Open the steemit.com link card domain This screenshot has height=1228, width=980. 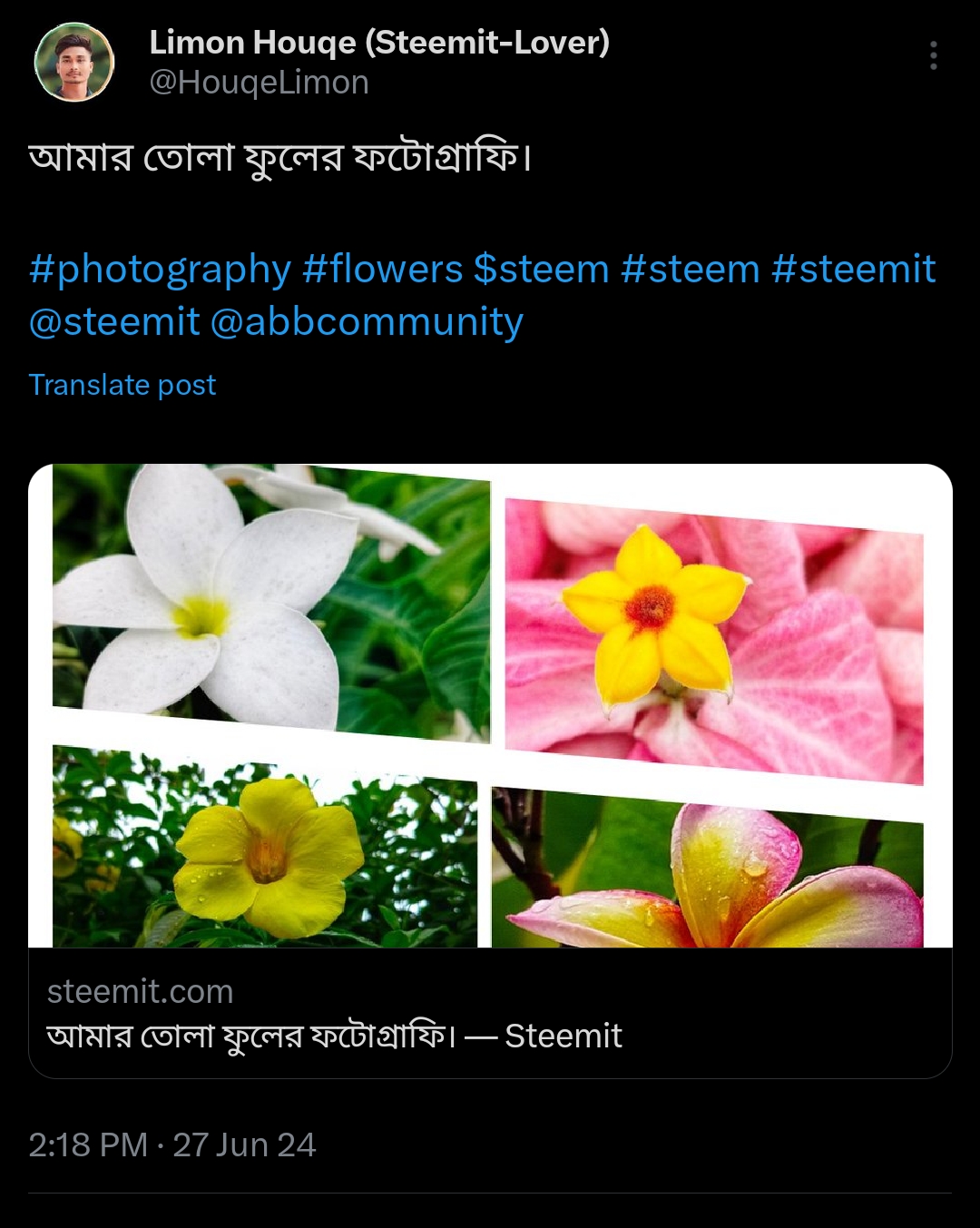tap(140, 992)
